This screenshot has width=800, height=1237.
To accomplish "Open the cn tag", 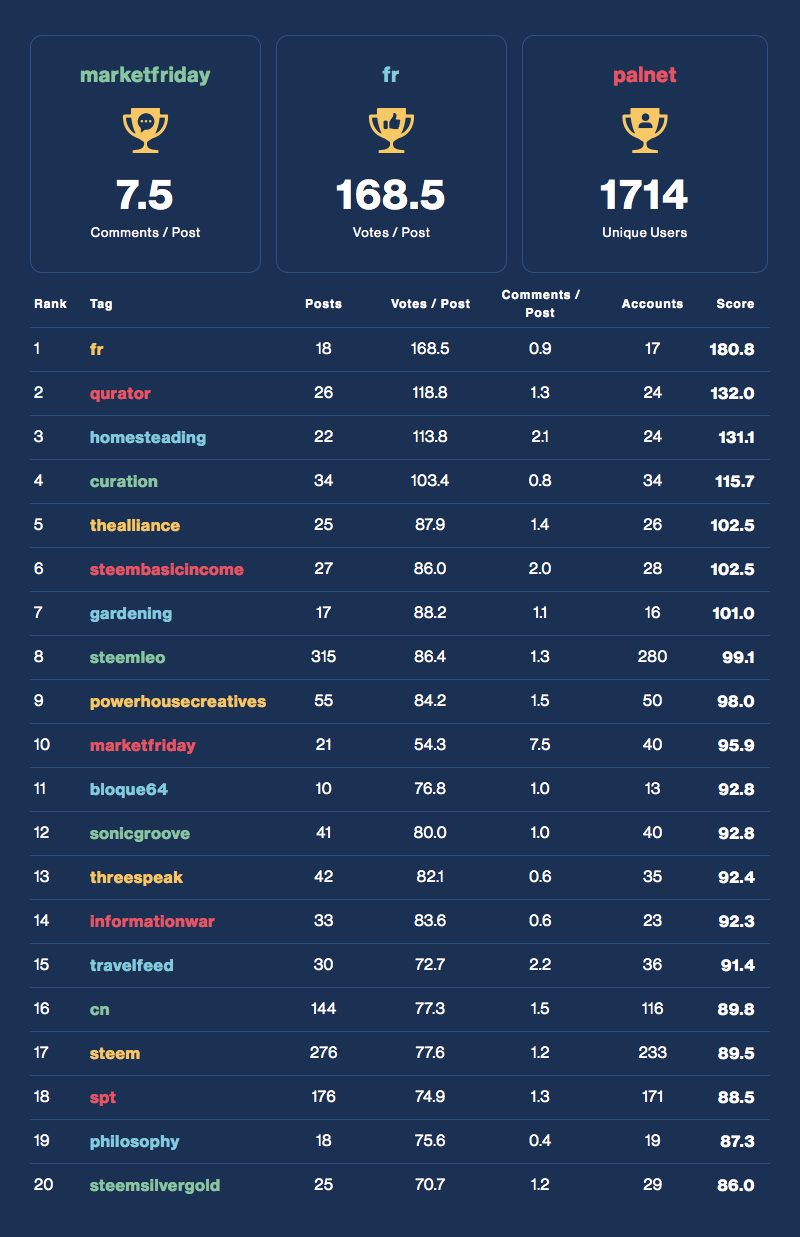I will pos(99,1009).
